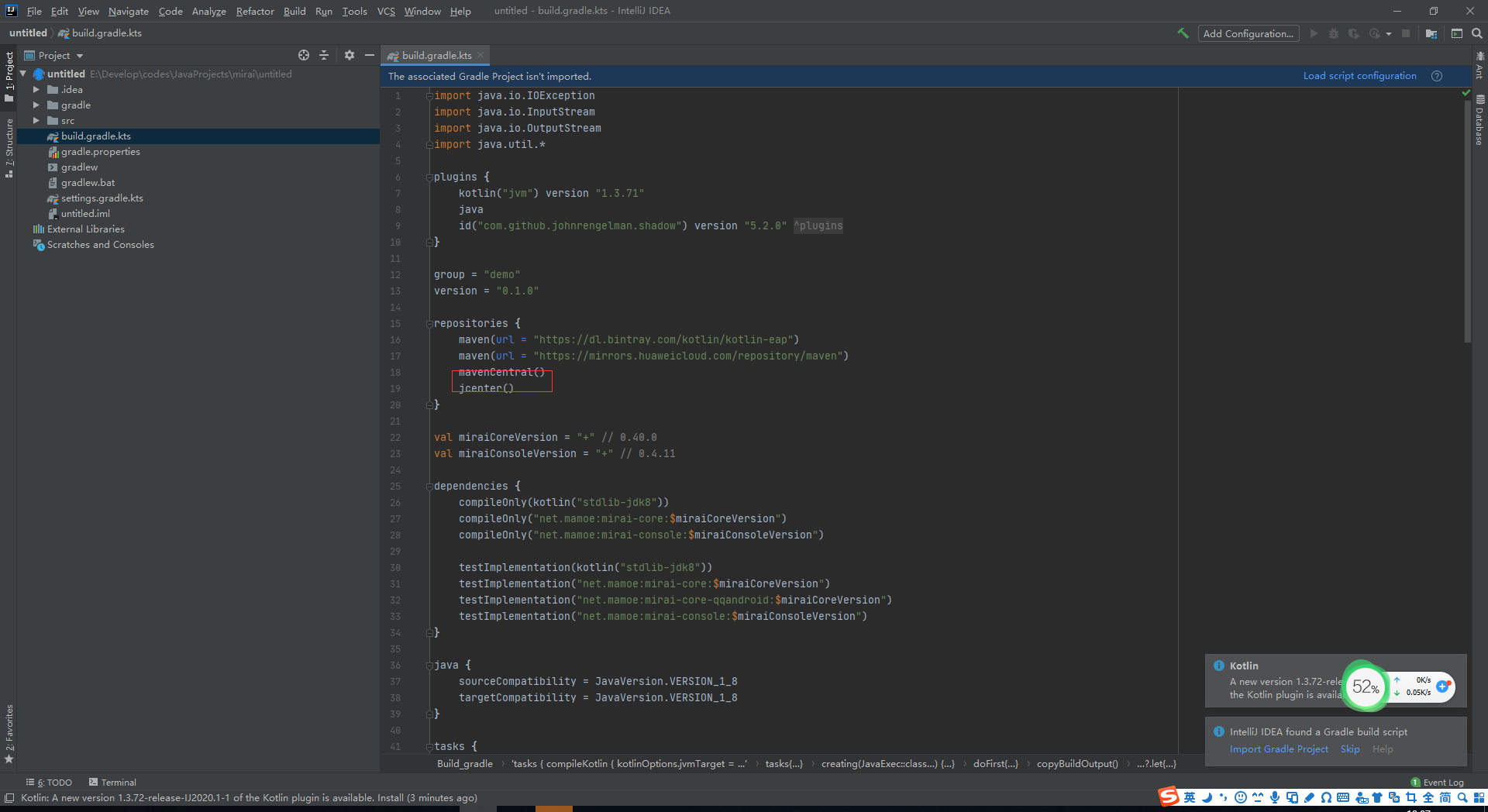Click the Collapse All icon in Project panel
The height and width of the screenshot is (812, 1488).
[x=324, y=55]
